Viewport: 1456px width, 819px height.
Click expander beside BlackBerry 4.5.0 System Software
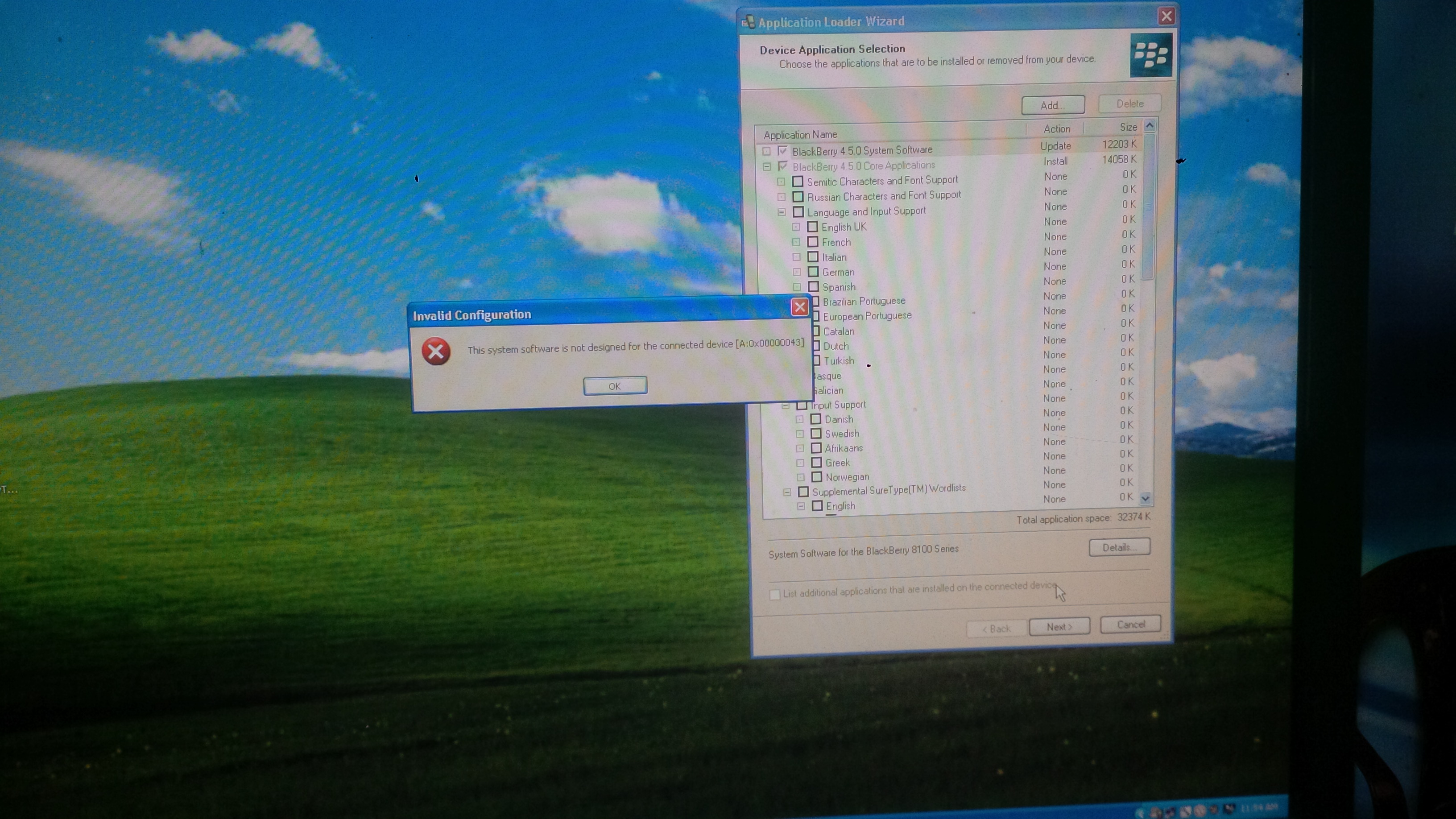coord(766,152)
